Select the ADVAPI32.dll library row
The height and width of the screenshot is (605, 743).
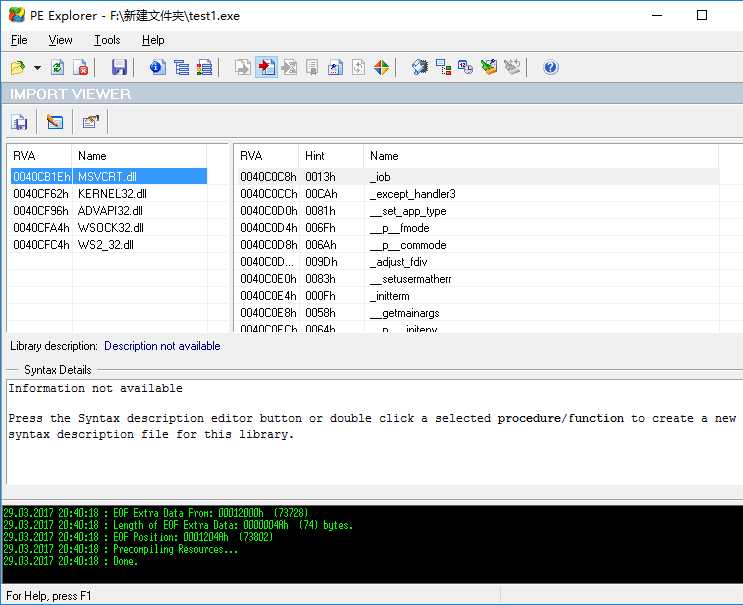(x=109, y=211)
